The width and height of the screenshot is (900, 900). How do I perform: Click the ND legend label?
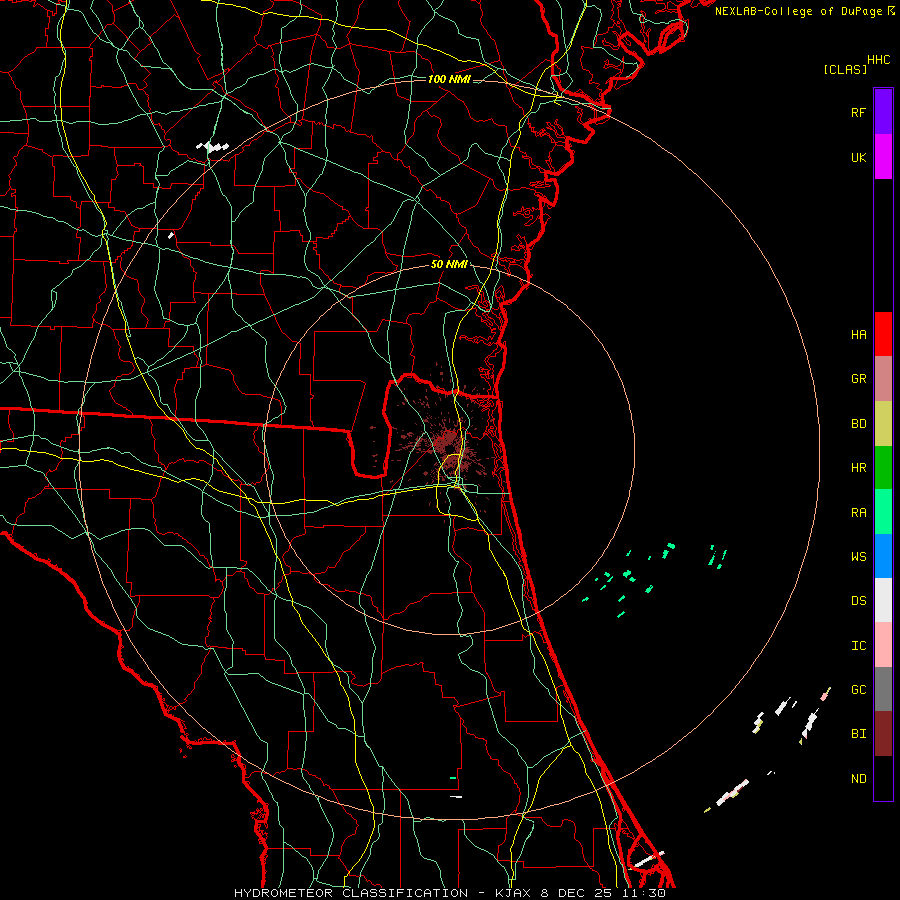coord(858,779)
